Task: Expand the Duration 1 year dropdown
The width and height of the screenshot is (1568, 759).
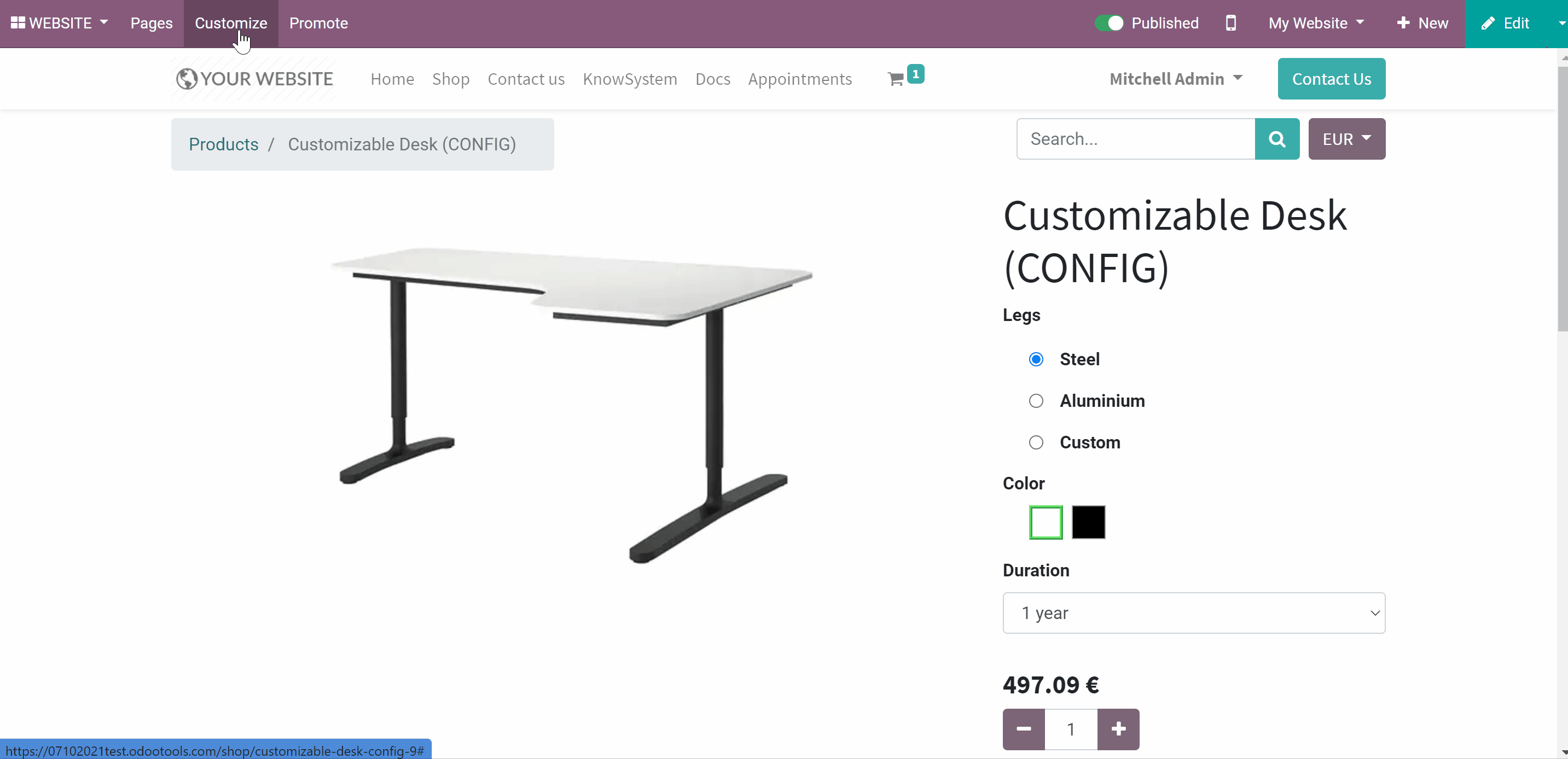Action: point(1194,613)
